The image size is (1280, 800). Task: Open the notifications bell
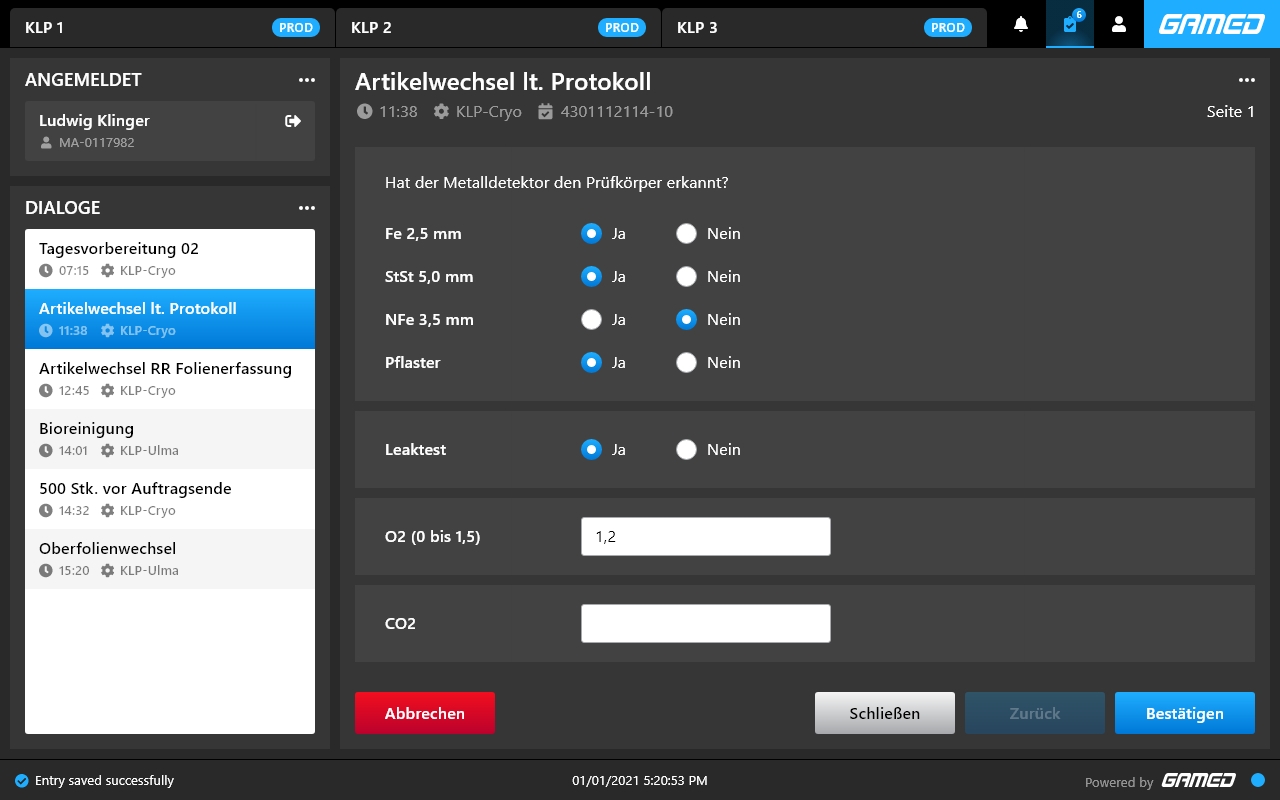(1021, 24)
